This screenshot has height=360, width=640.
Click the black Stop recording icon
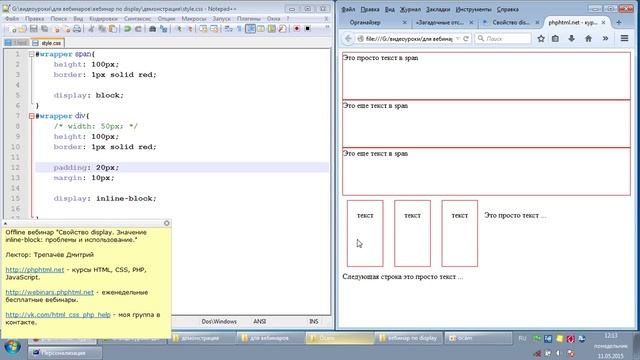click(308, 29)
